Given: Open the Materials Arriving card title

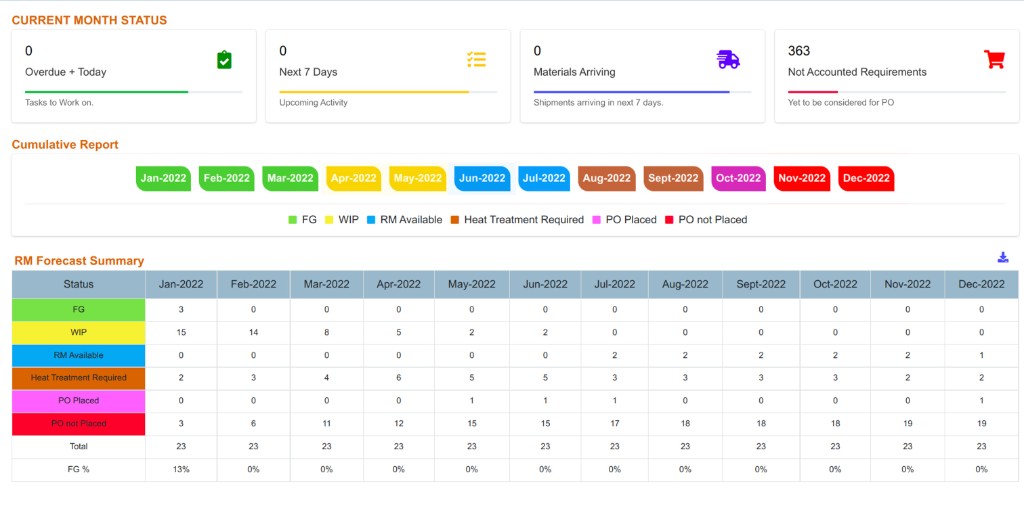Looking at the screenshot, I should [x=574, y=72].
